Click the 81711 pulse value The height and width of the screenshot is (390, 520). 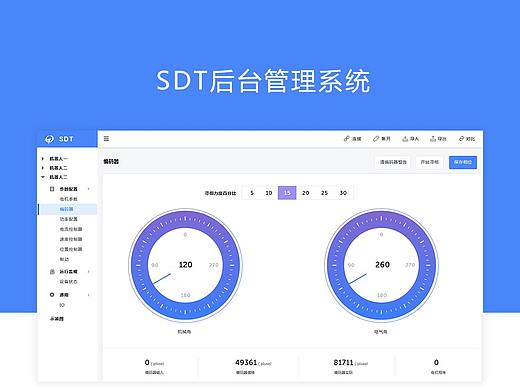point(343,362)
